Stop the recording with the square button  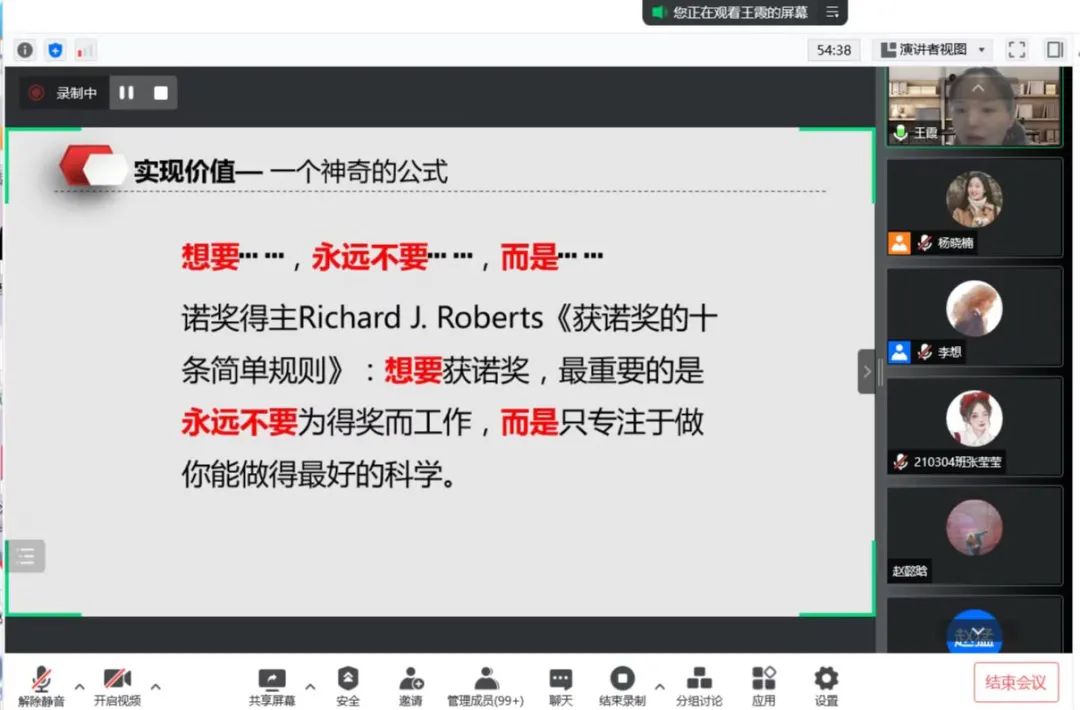tap(161, 93)
